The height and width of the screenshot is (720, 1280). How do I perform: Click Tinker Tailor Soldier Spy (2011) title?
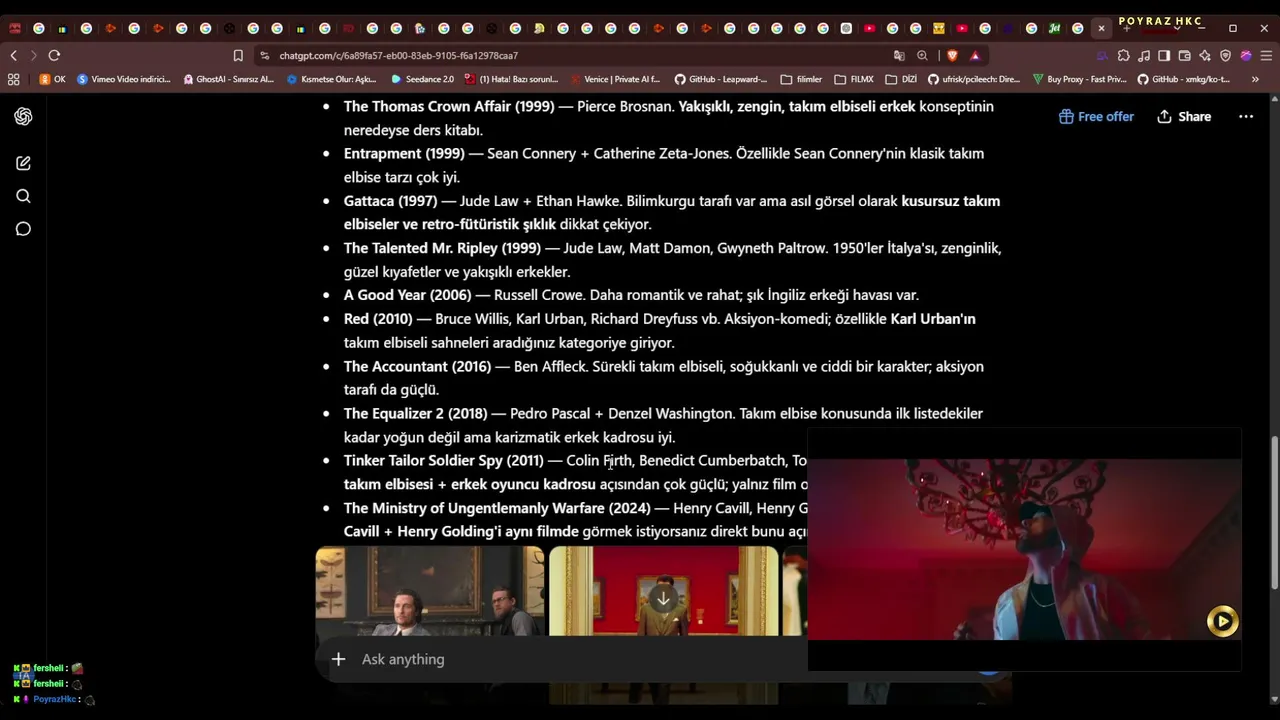pyautogui.click(x=444, y=461)
